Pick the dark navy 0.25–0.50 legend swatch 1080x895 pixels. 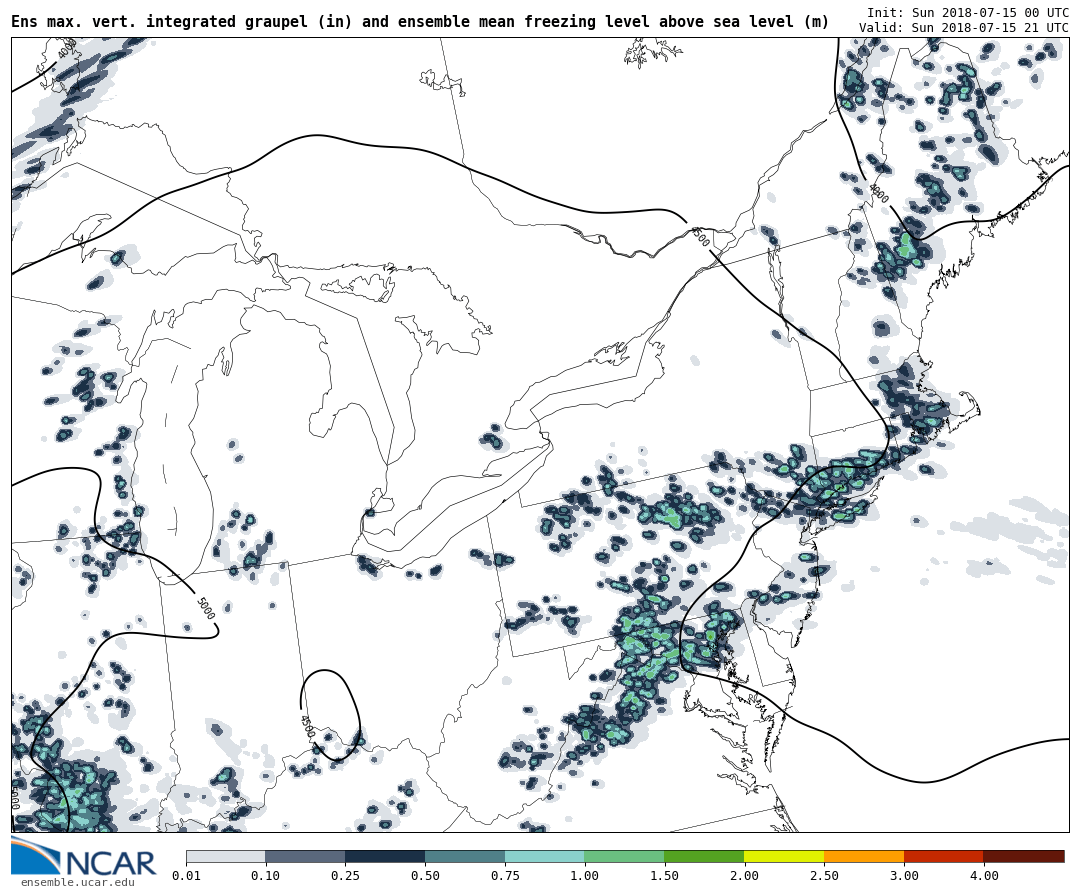tap(385, 856)
